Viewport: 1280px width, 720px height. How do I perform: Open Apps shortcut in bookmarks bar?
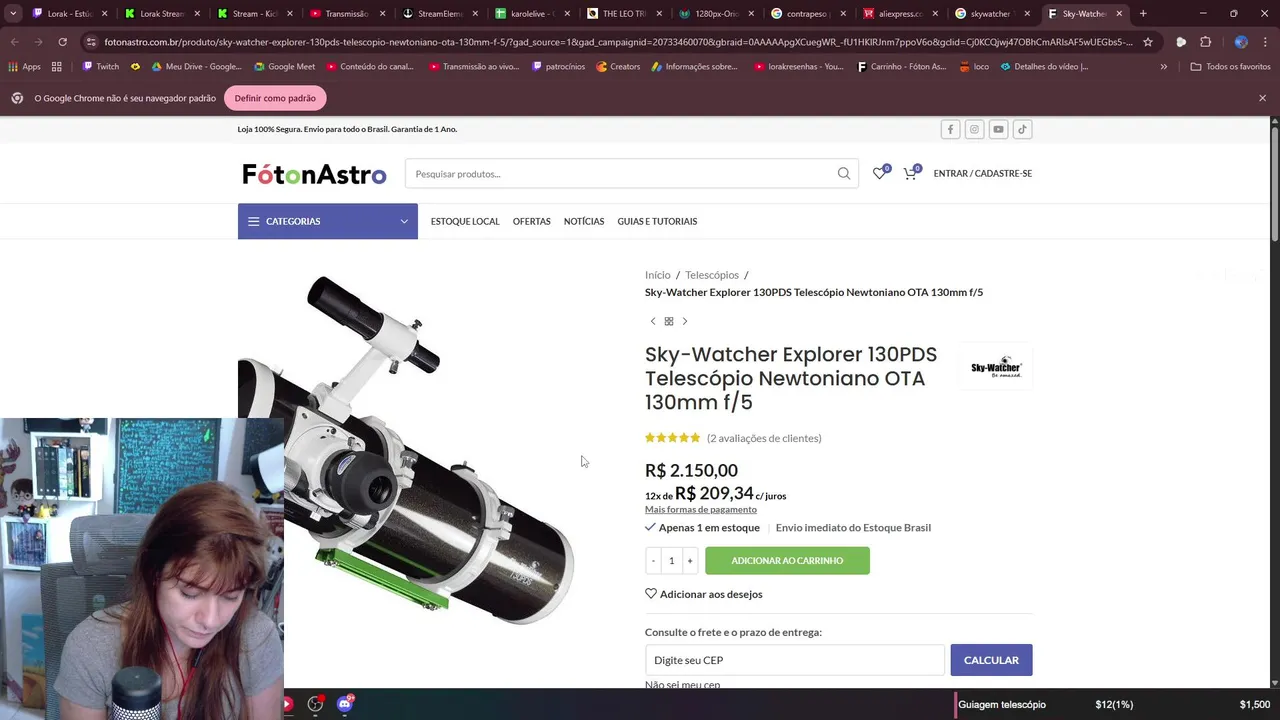(24, 67)
